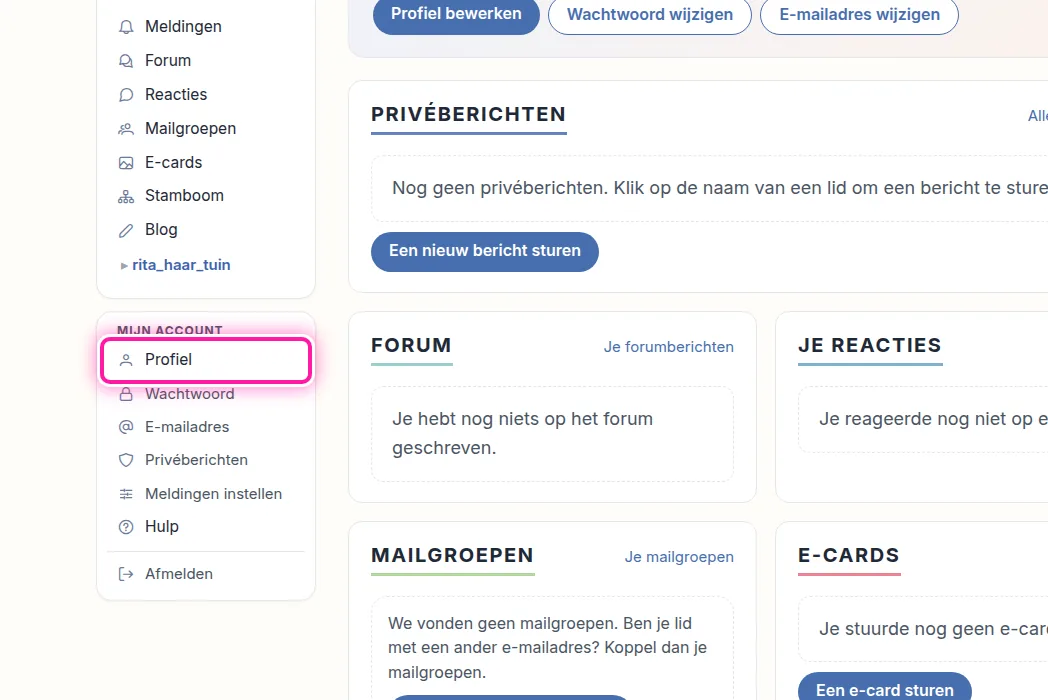Click 'We vonden geen mailgroepen' text
The width and height of the screenshot is (1048, 700).
click(547, 648)
